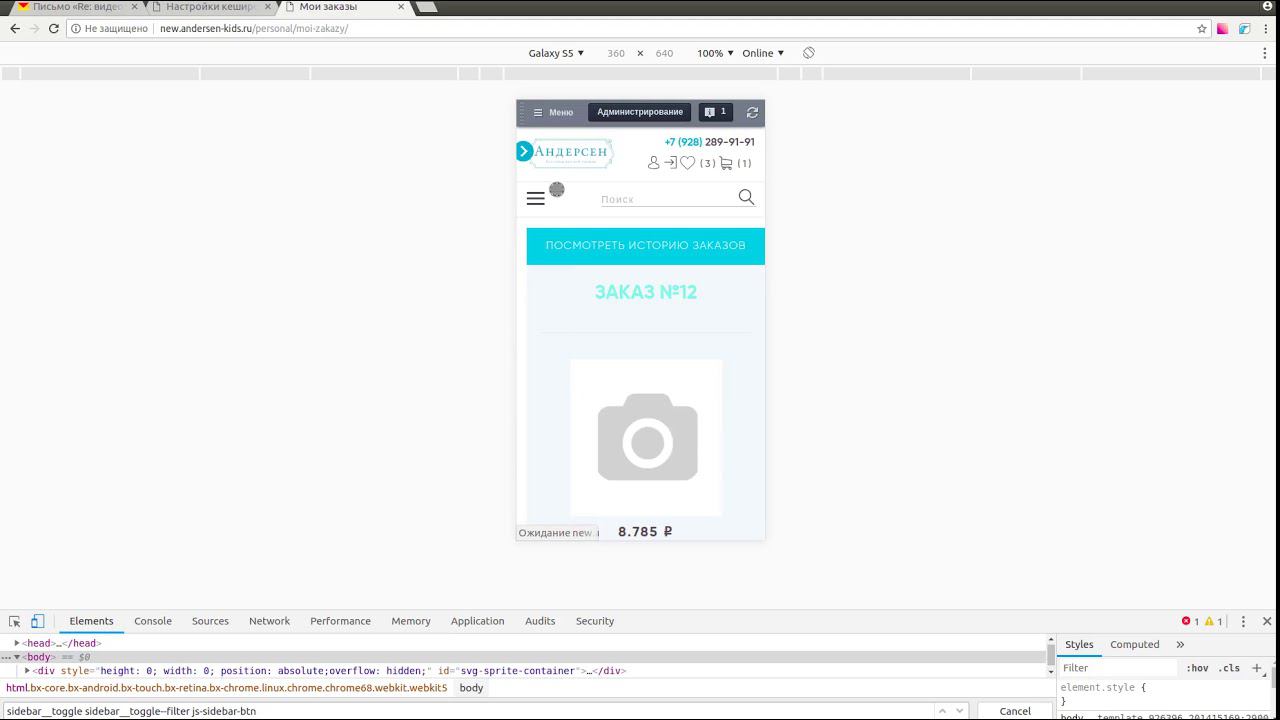Open the hamburger catalog menu
The width and height of the screenshot is (1280, 720).
pos(536,198)
